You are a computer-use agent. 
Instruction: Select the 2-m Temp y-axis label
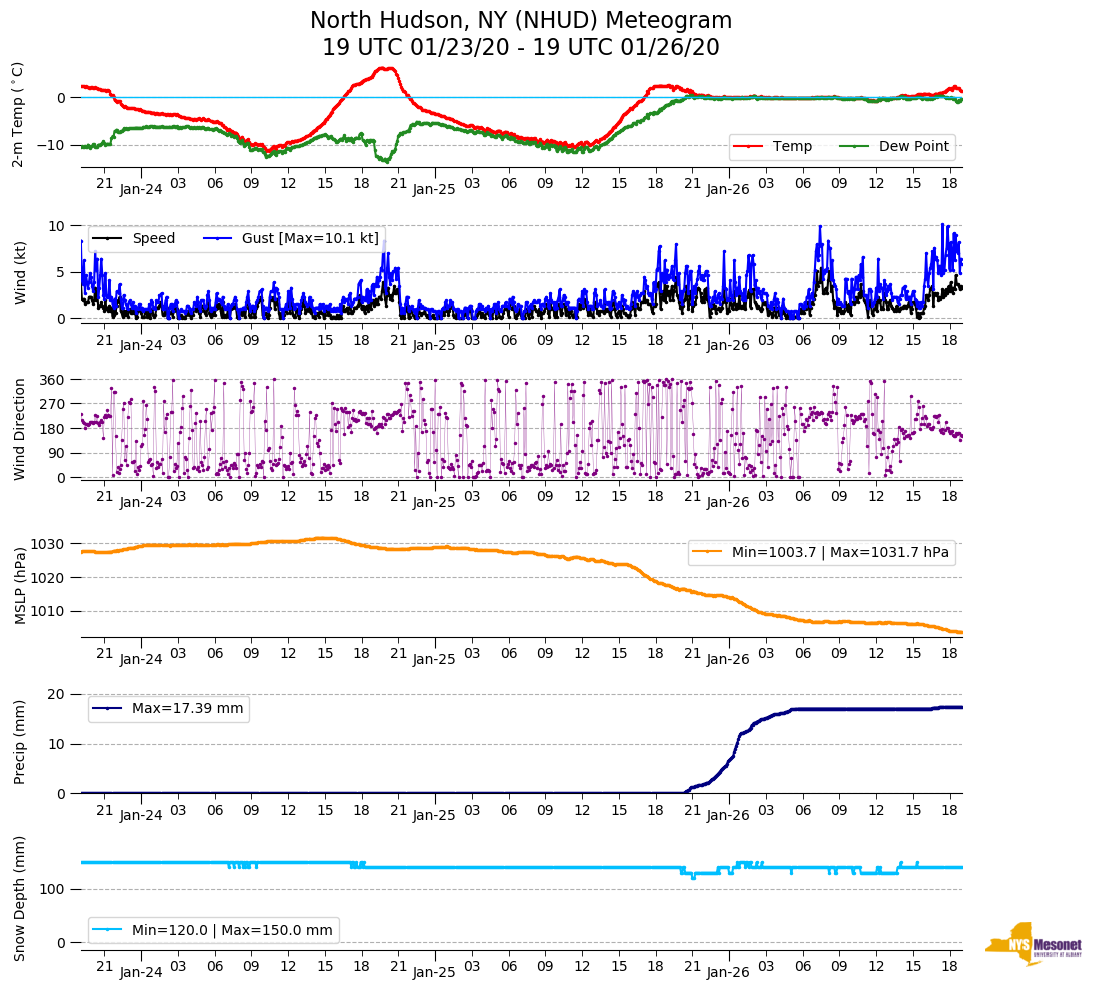17,114
